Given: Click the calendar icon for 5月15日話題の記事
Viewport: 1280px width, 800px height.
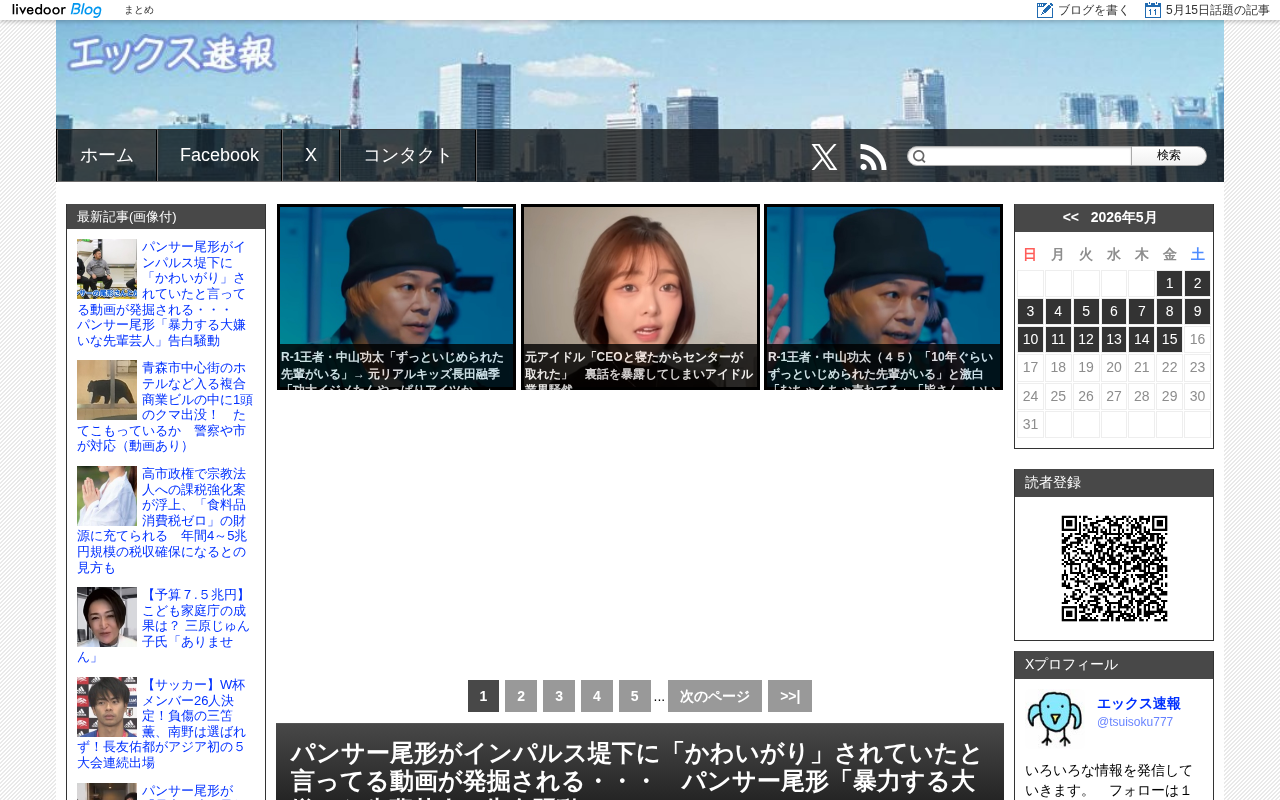Looking at the screenshot, I should coord(1153,10).
